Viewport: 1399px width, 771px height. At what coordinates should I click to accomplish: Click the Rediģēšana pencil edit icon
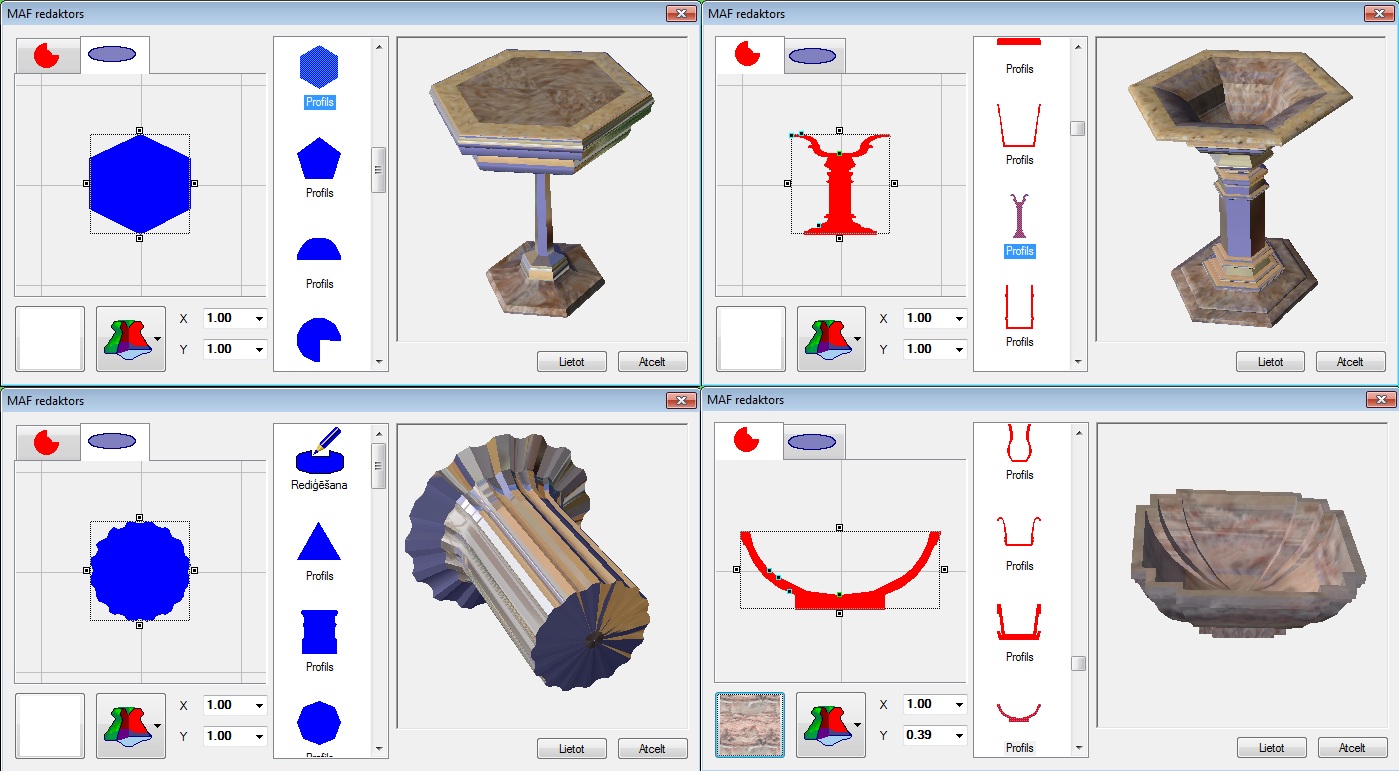point(319,453)
